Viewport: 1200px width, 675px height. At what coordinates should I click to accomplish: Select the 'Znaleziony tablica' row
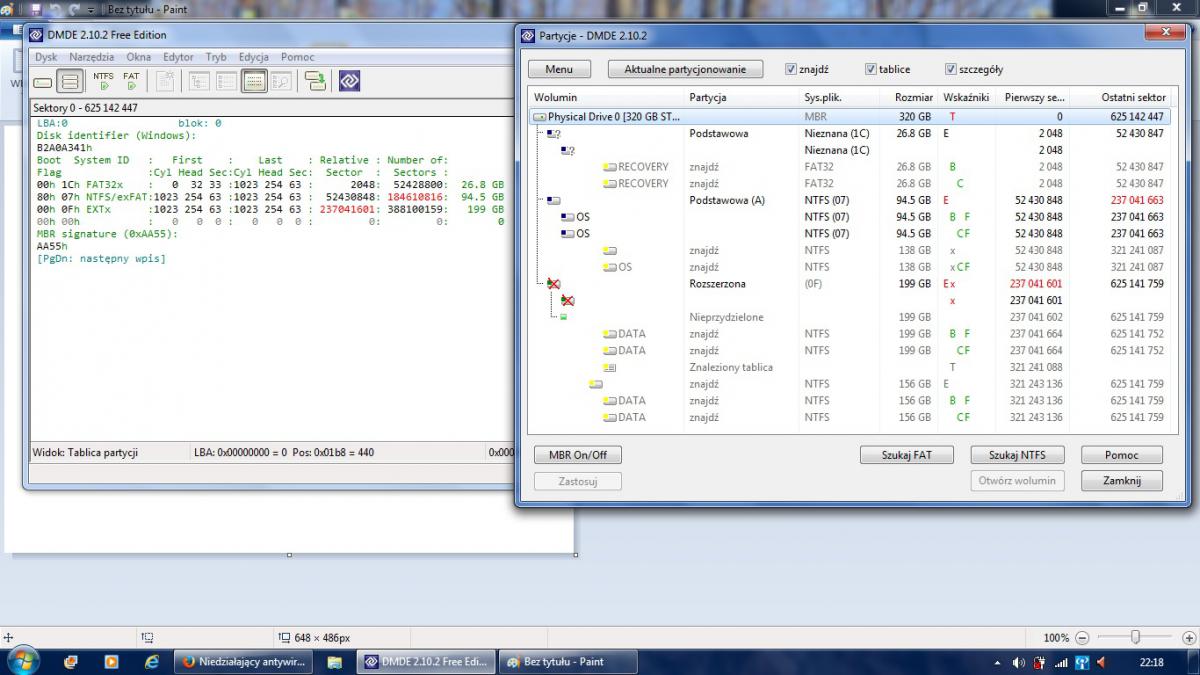pyautogui.click(x=850, y=367)
